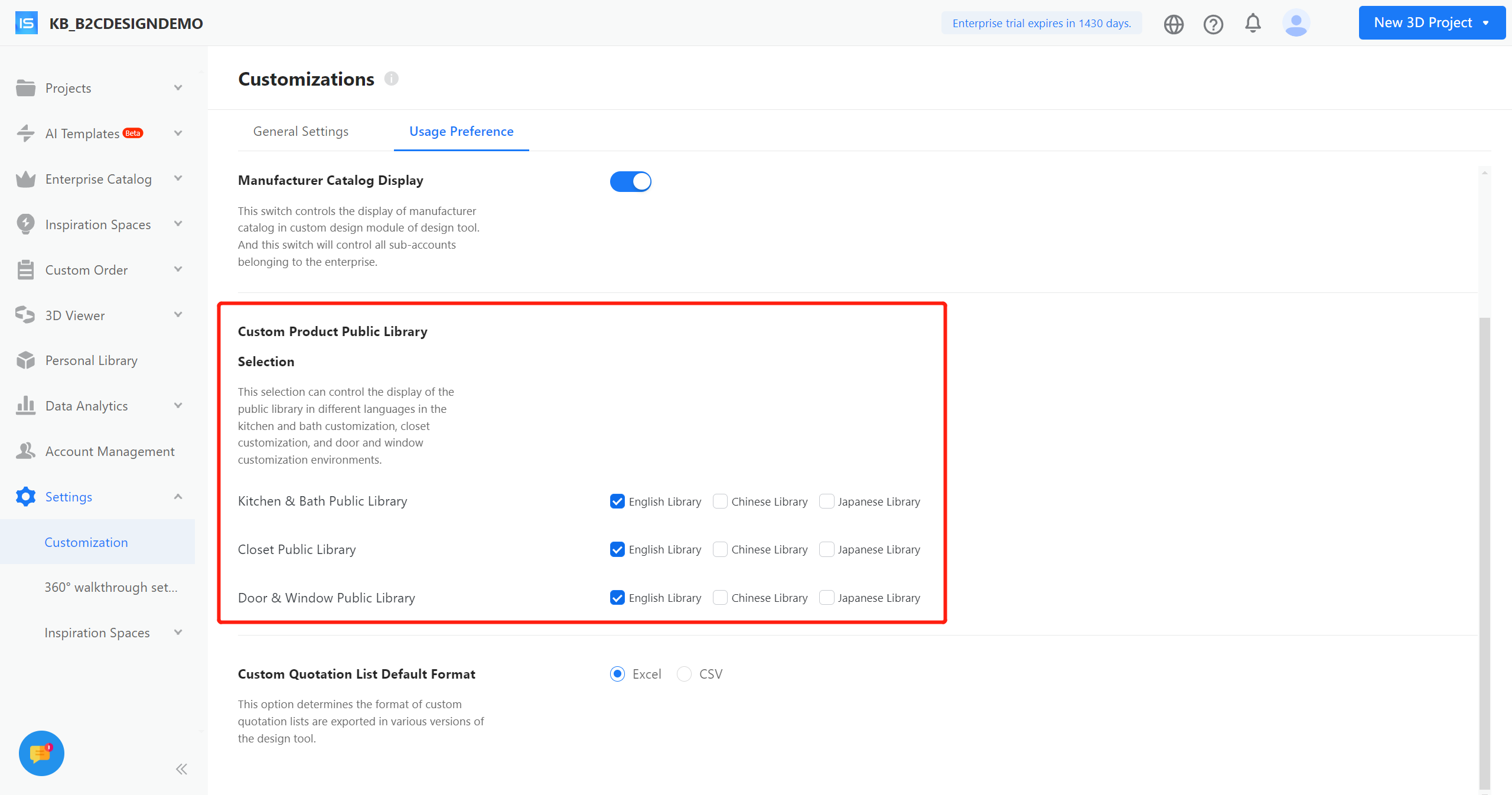The image size is (1512, 795).
Task: Open the chat support bubble icon
Action: tap(41, 753)
